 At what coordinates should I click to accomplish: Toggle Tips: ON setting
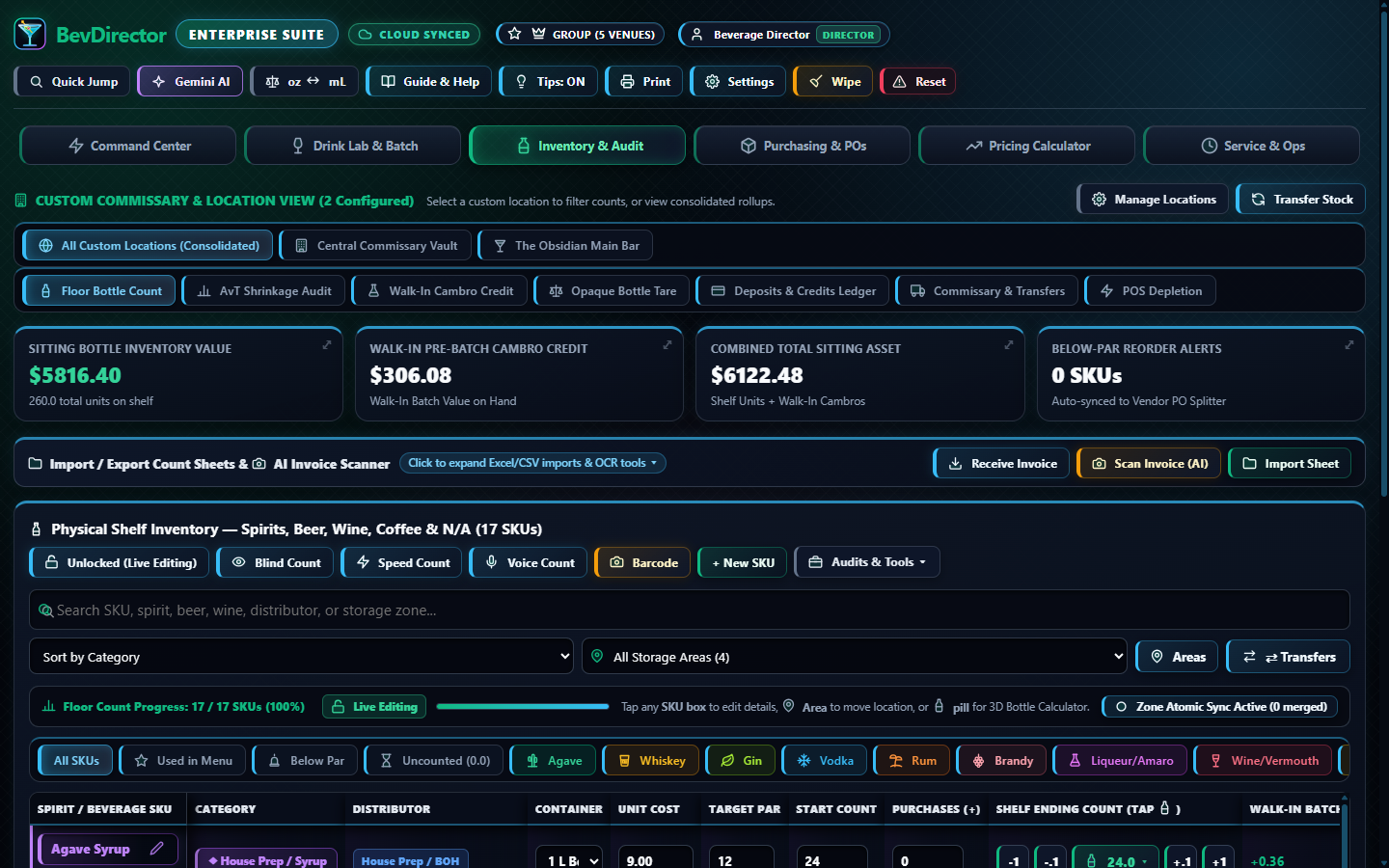(549, 82)
